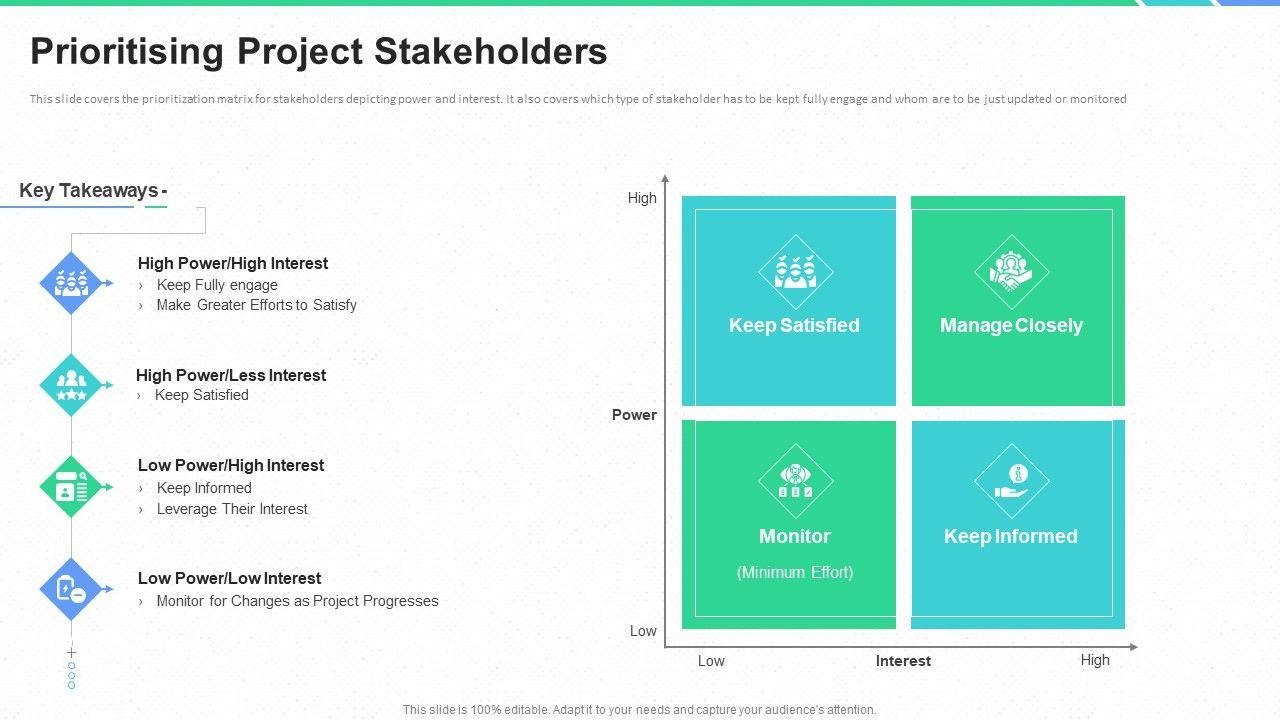Select the icon above the Keep Satisfied quadrant label
The image size is (1280, 720).
[795, 272]
